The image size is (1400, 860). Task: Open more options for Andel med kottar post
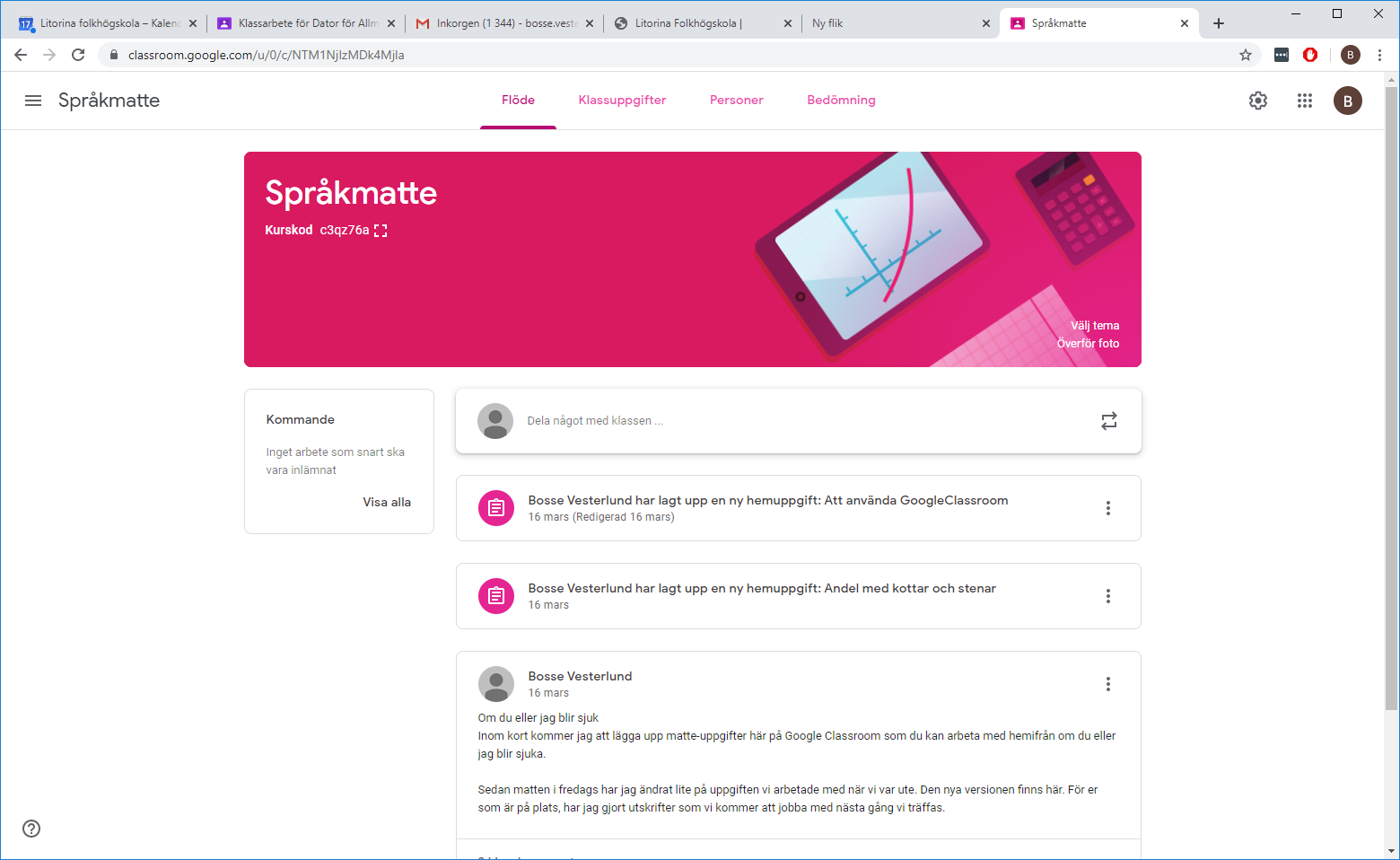[x=1108, y=596]
